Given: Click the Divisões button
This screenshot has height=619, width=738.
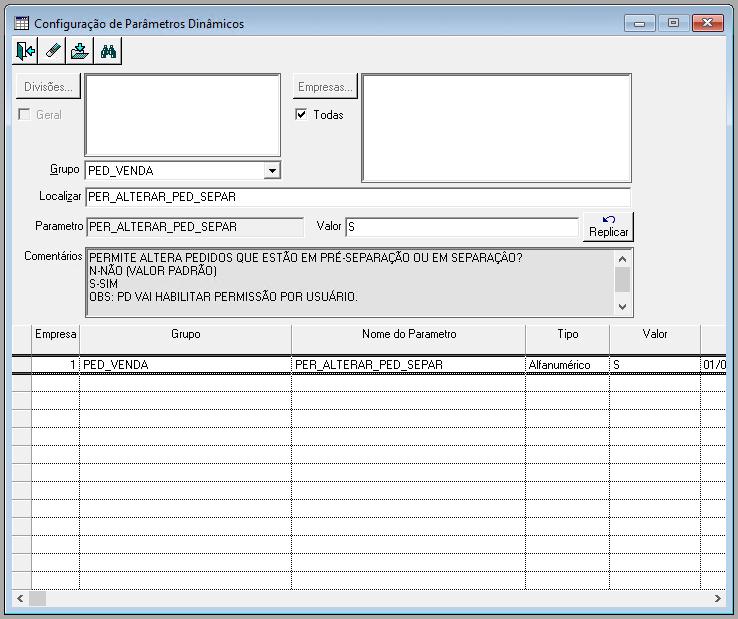Looking at the screenshot, I should [x=48, y=87].
